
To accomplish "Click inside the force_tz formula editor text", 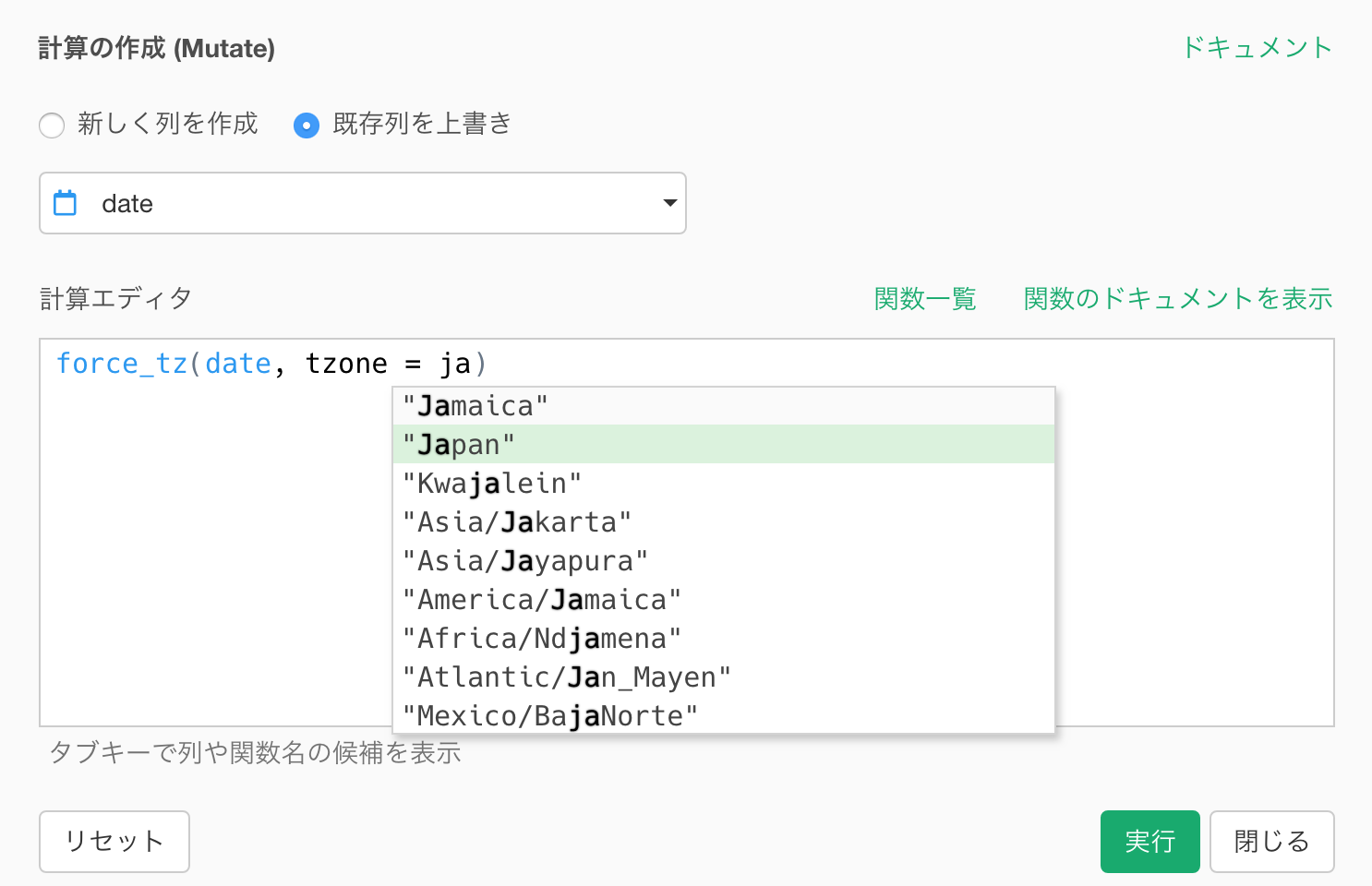I will (271, 364).
